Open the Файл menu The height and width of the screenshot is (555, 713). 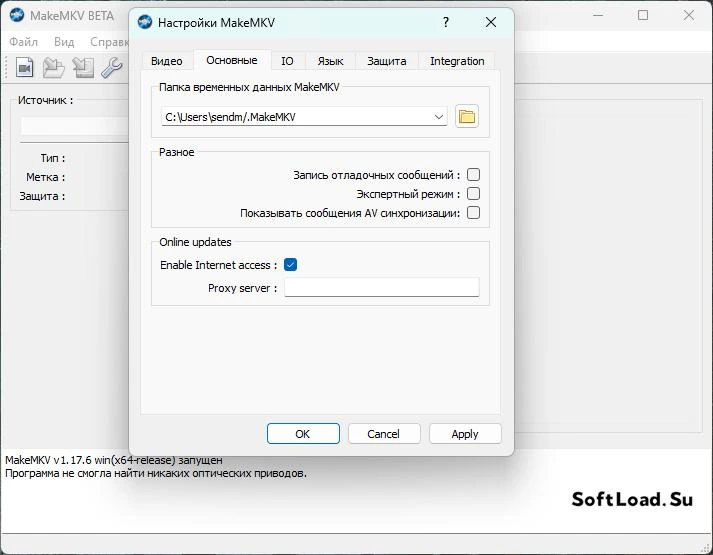(24, 42)
